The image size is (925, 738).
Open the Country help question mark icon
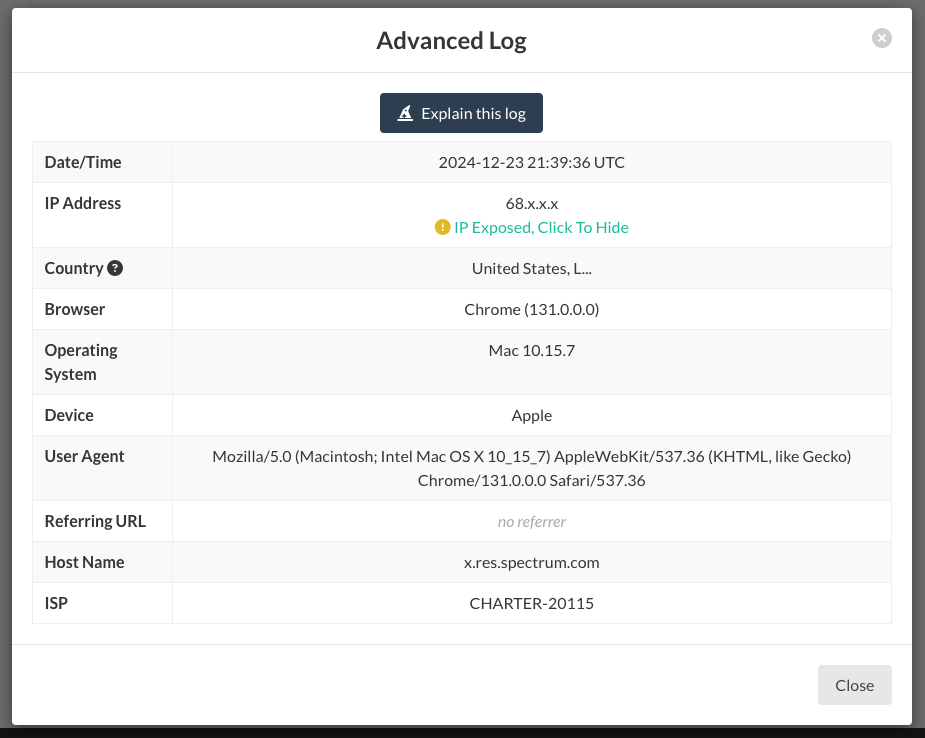coord(115,267)
